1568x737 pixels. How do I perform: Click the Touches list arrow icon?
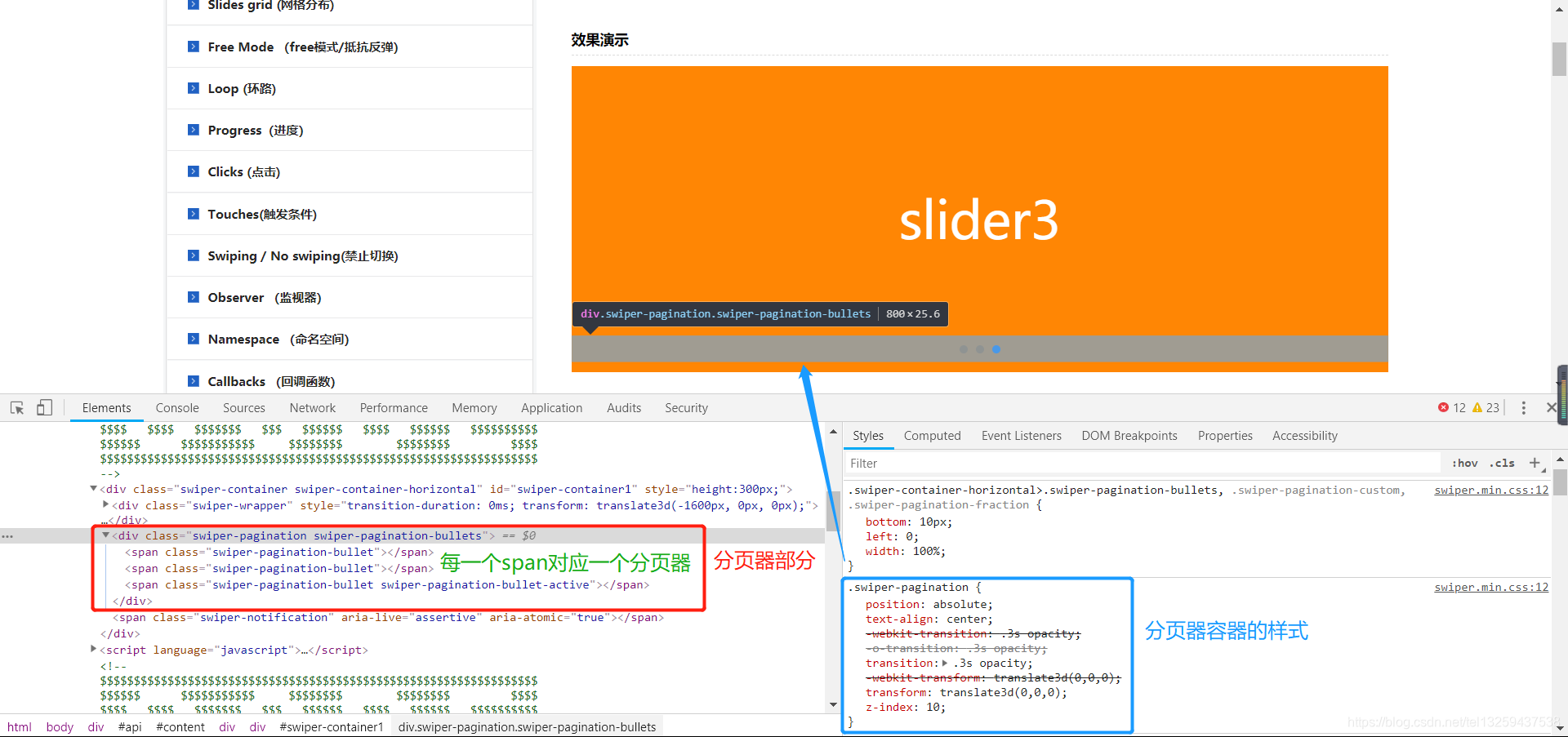pyautogui.click(x=194, y=214)
